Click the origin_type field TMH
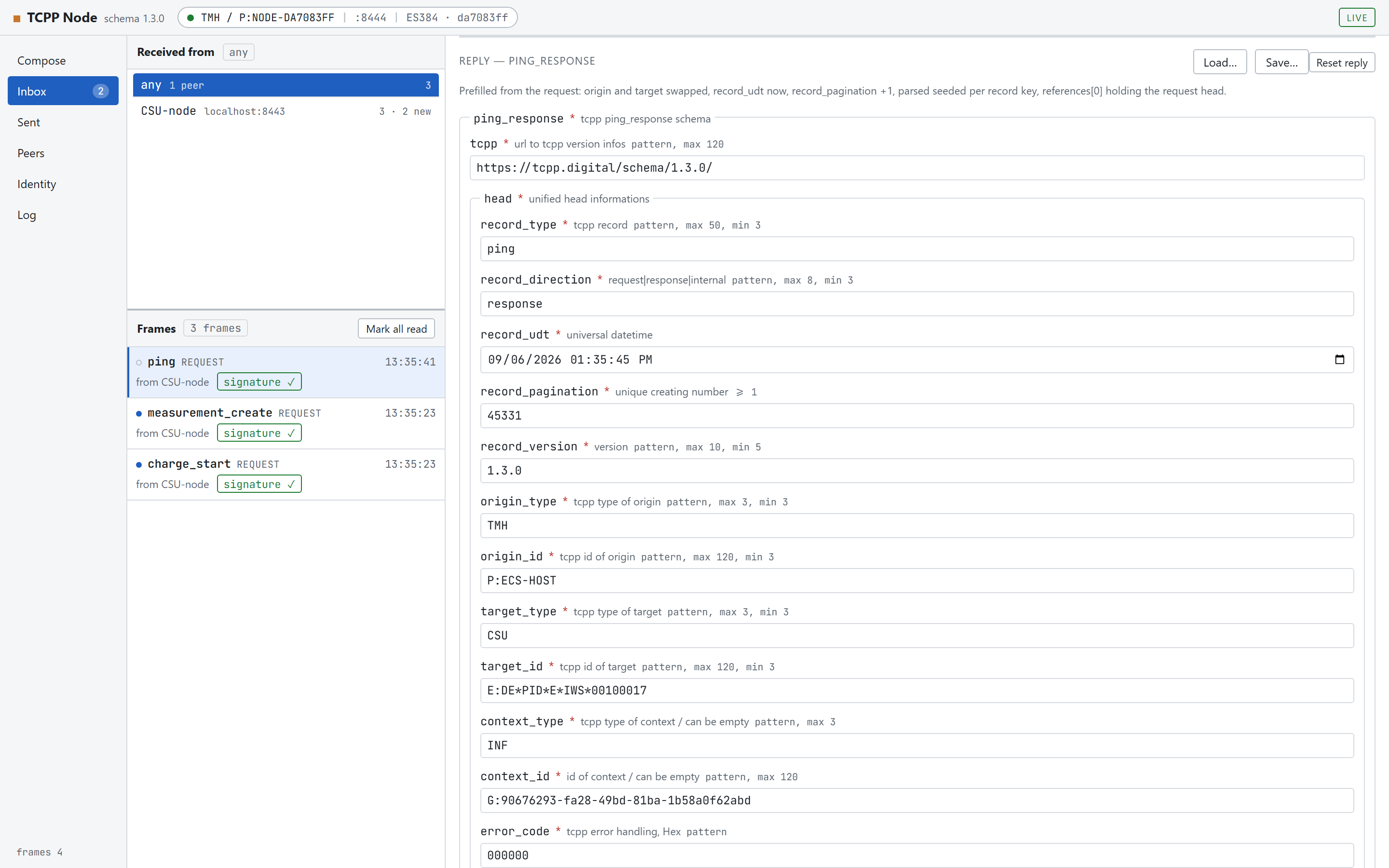The height and width of the screenshot is (868, 1389). click(917, 526)
